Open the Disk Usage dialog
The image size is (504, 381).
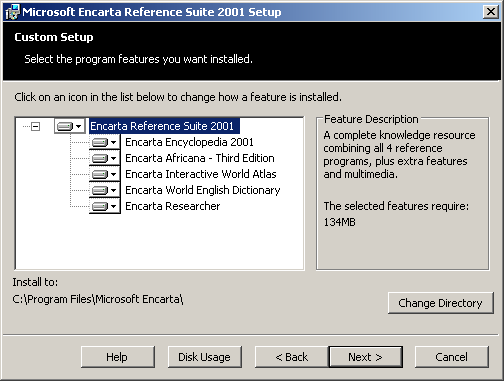pos(204,357)
